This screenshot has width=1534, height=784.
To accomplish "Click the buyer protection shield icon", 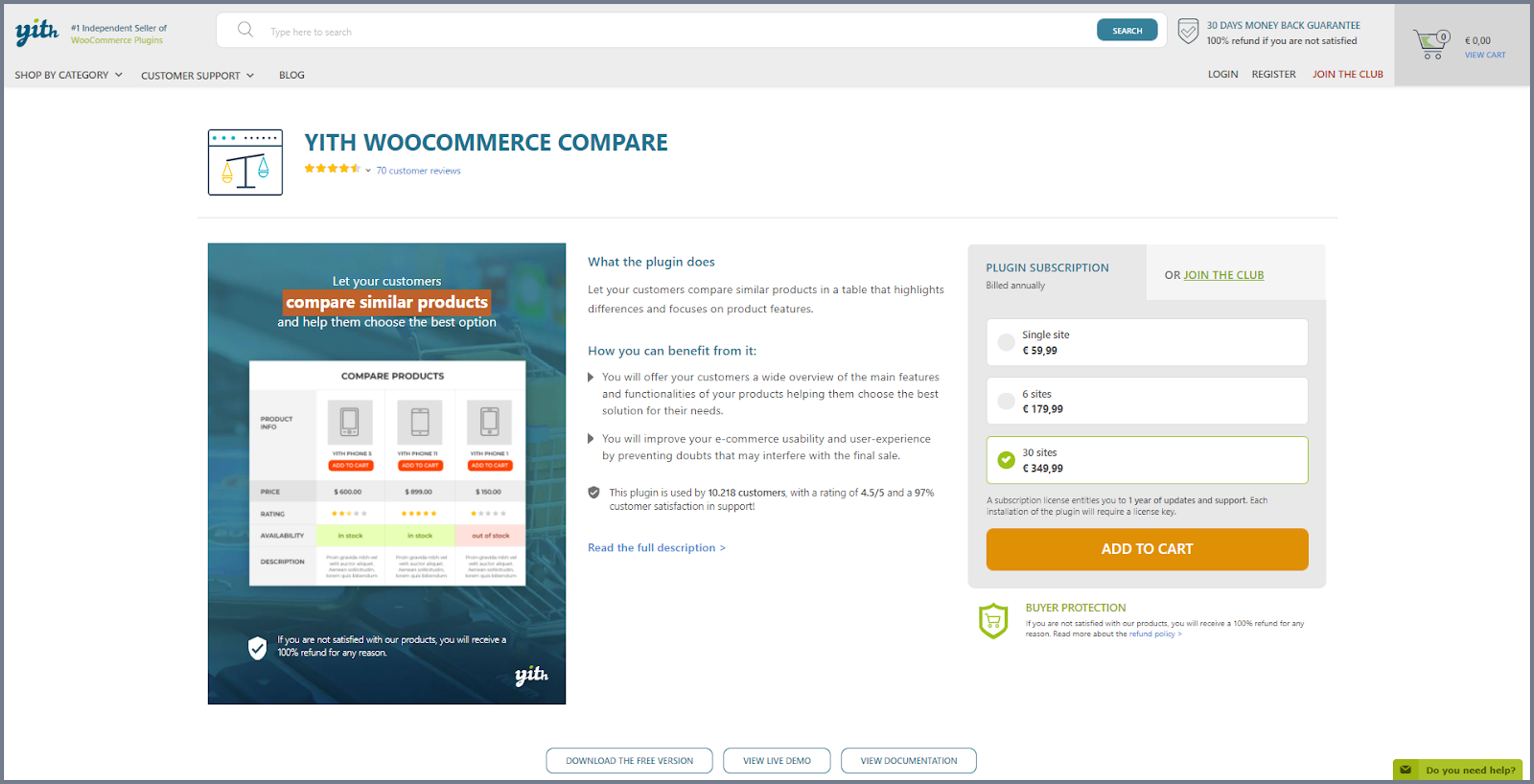I will [993, 621].
